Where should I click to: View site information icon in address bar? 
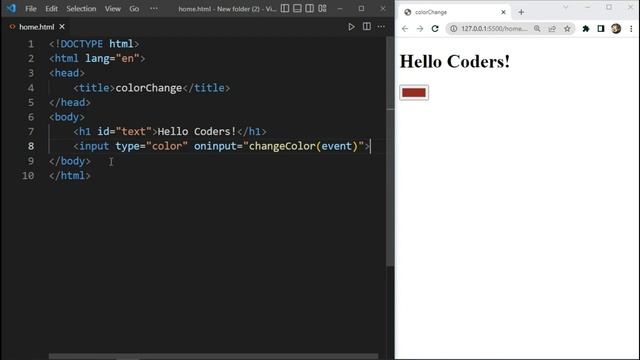coord(453,29)
